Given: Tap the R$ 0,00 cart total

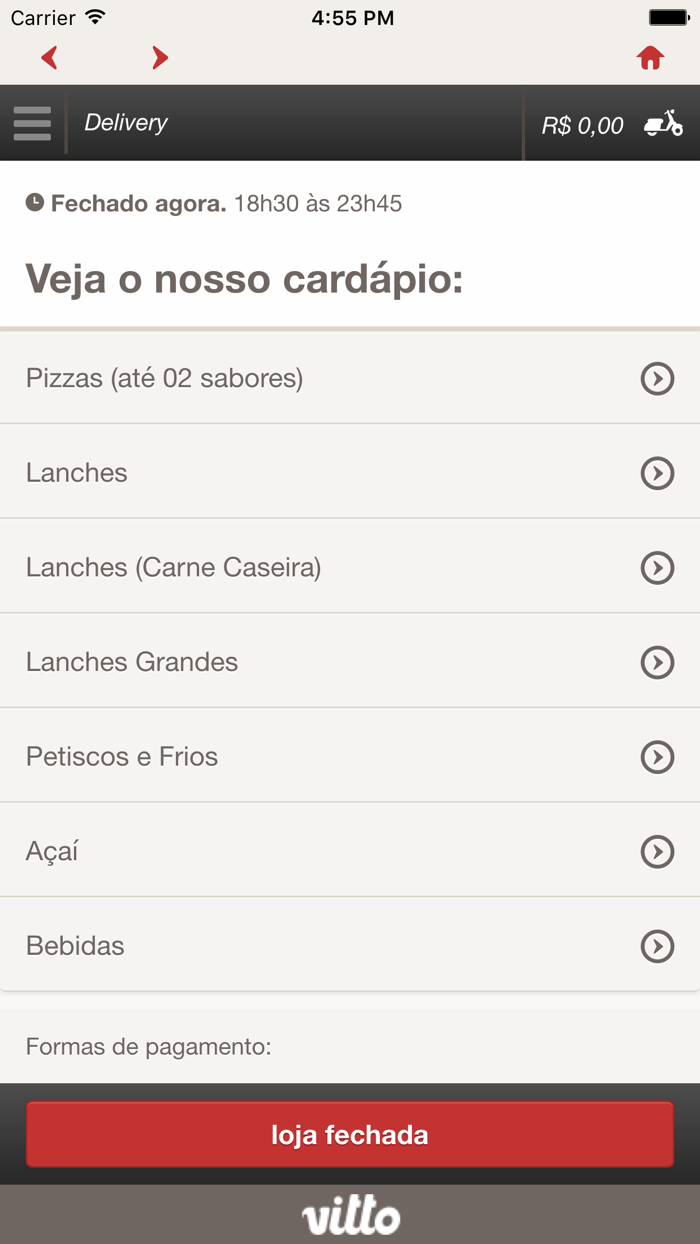Looking at the screenshot, I should click(x=581, y=123).
